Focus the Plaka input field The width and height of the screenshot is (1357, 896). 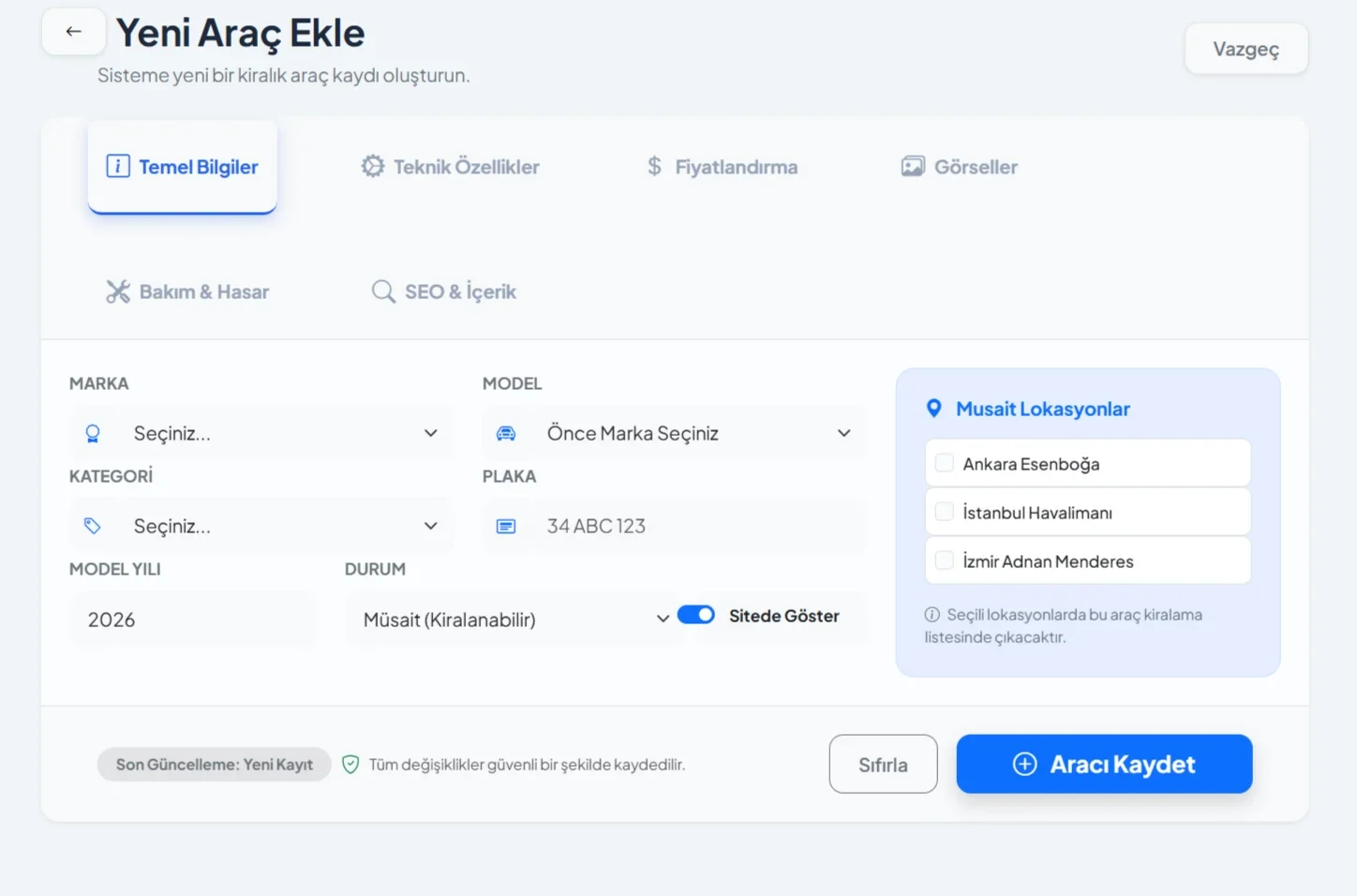[x=693, y=526]
